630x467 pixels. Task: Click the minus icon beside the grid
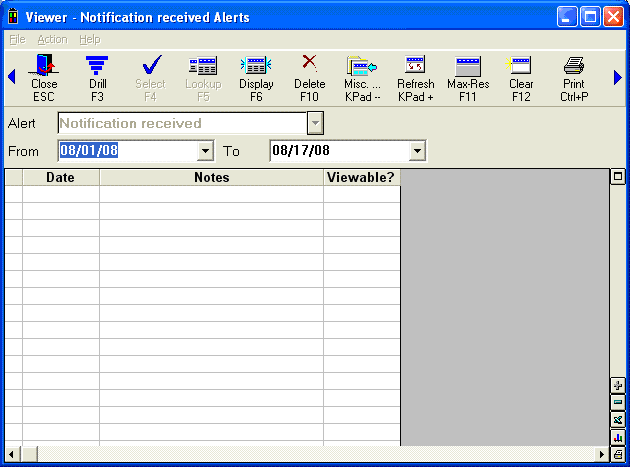click(x=617, y=403)
